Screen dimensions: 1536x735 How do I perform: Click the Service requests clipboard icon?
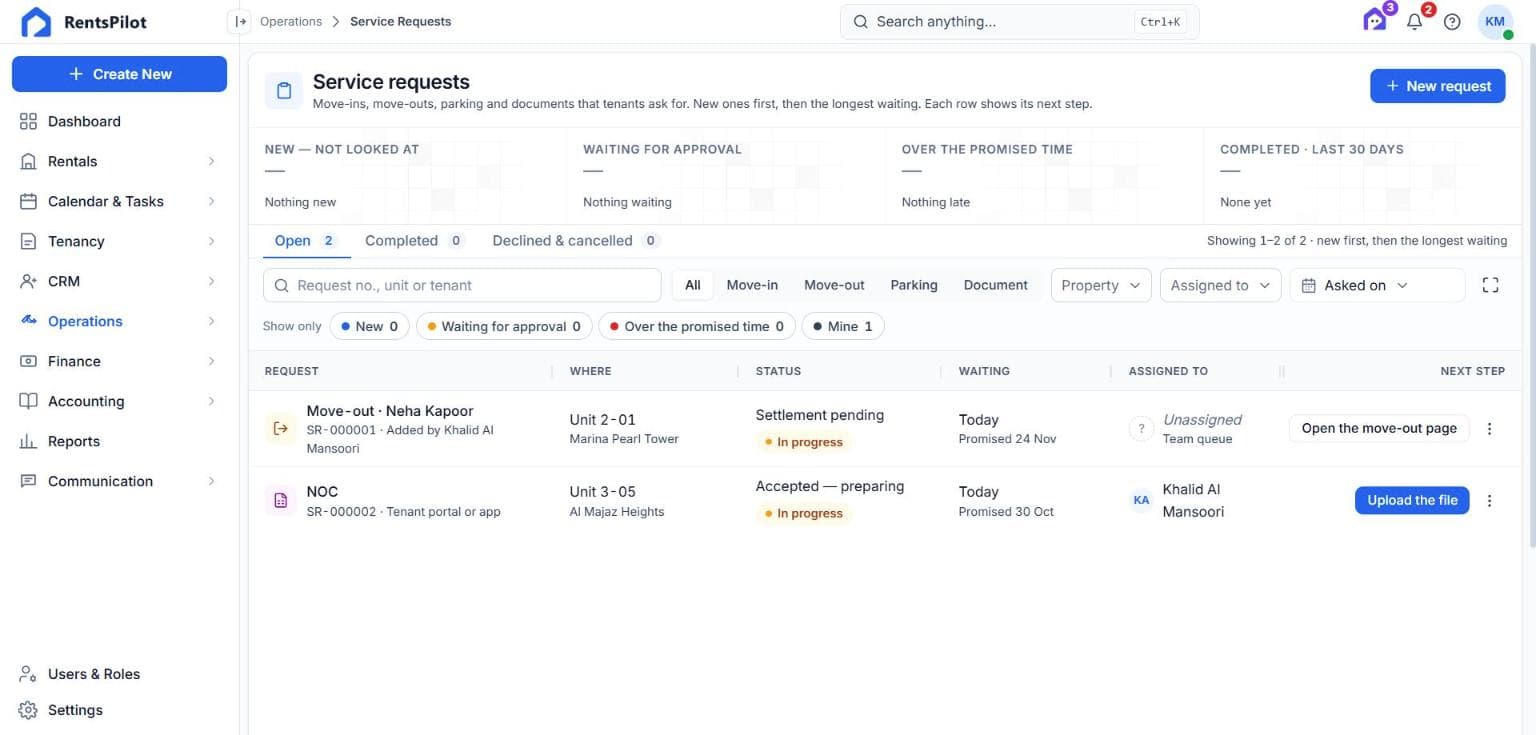point(284,91)
